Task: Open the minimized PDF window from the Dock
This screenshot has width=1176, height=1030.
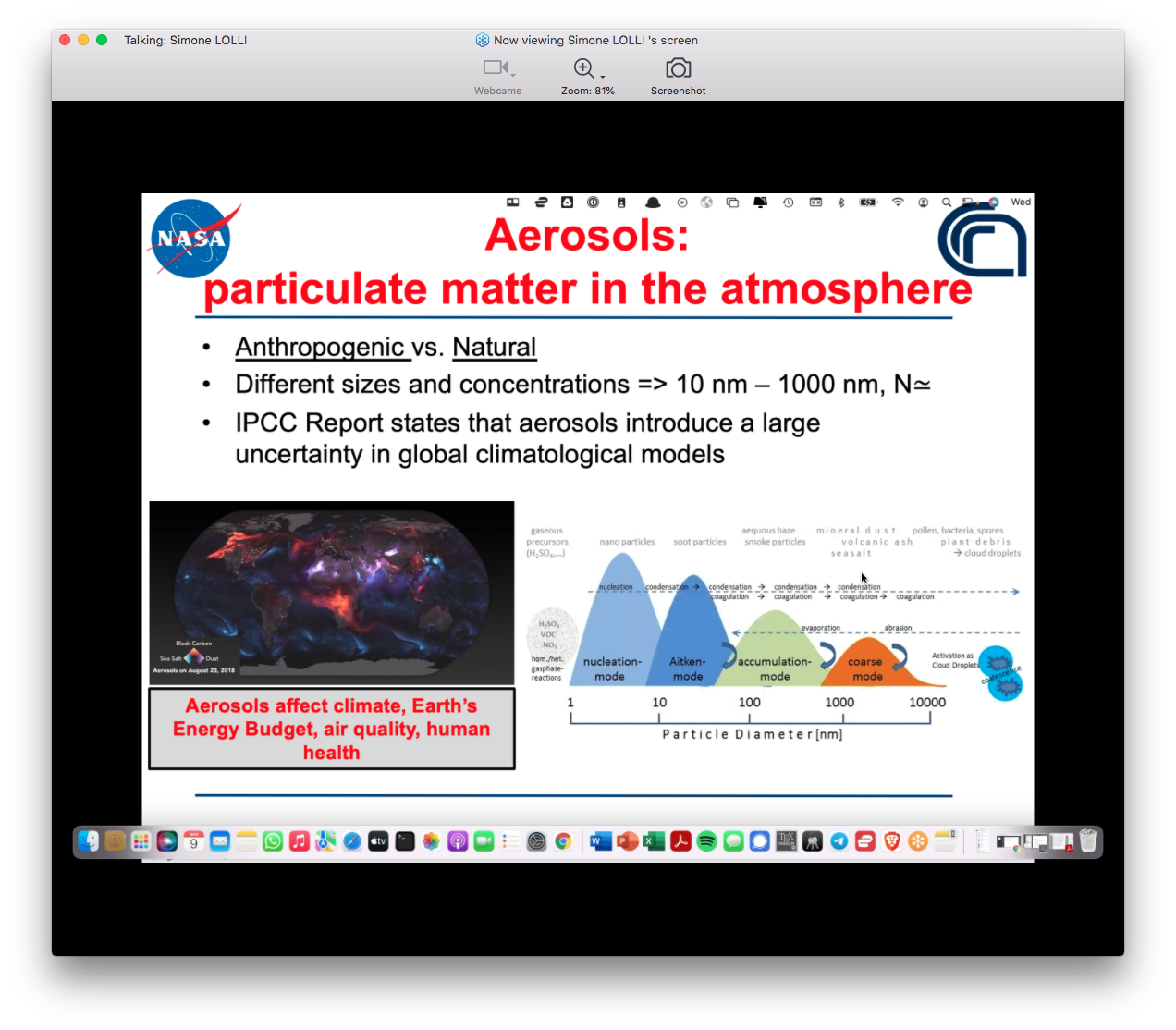Action: coord(1062,841)
